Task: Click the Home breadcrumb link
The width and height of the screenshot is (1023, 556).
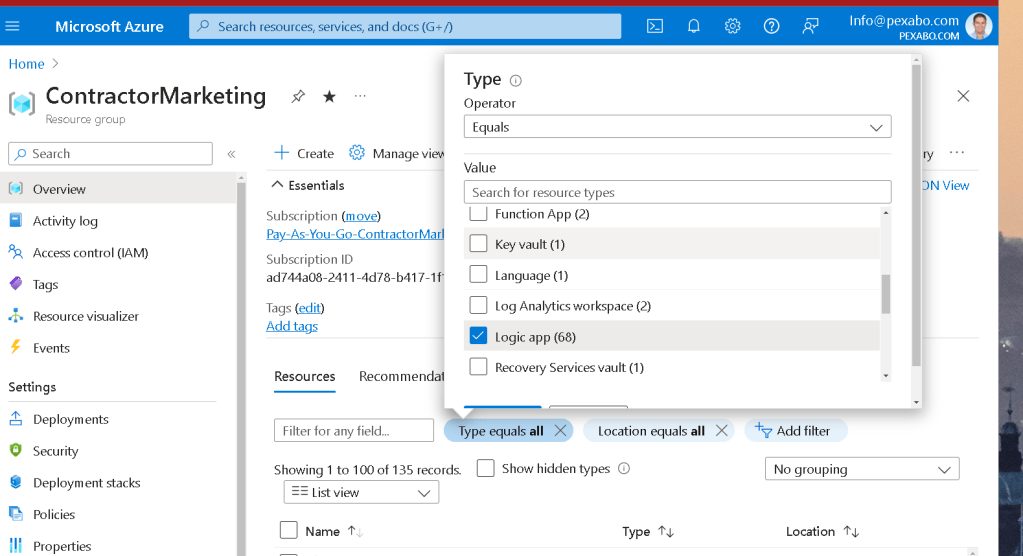Action: [x=26, y=64]
